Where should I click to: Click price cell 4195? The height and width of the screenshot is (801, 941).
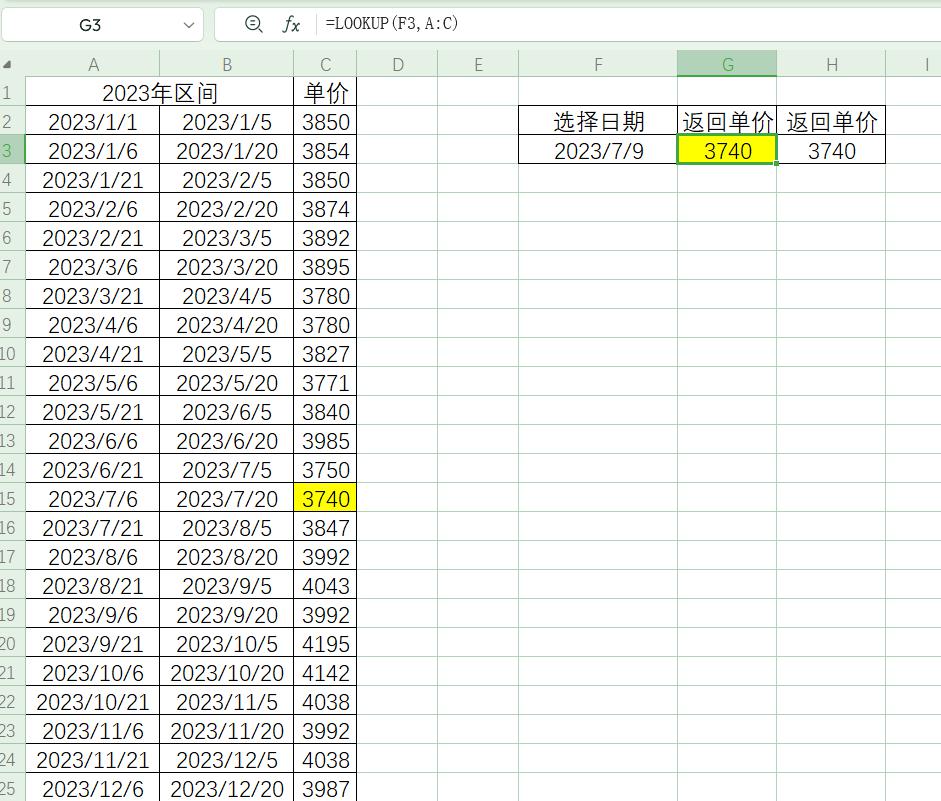[325, 643]
